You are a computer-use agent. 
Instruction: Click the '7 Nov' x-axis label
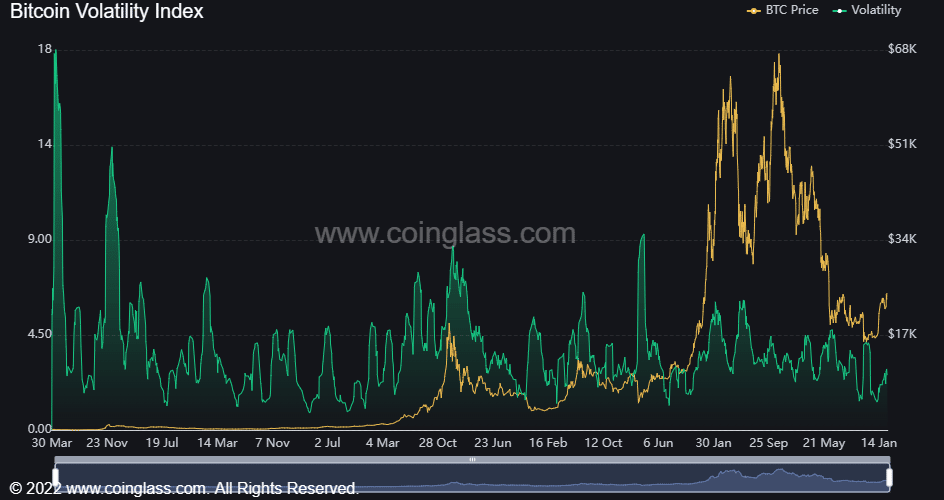(272, 443)
